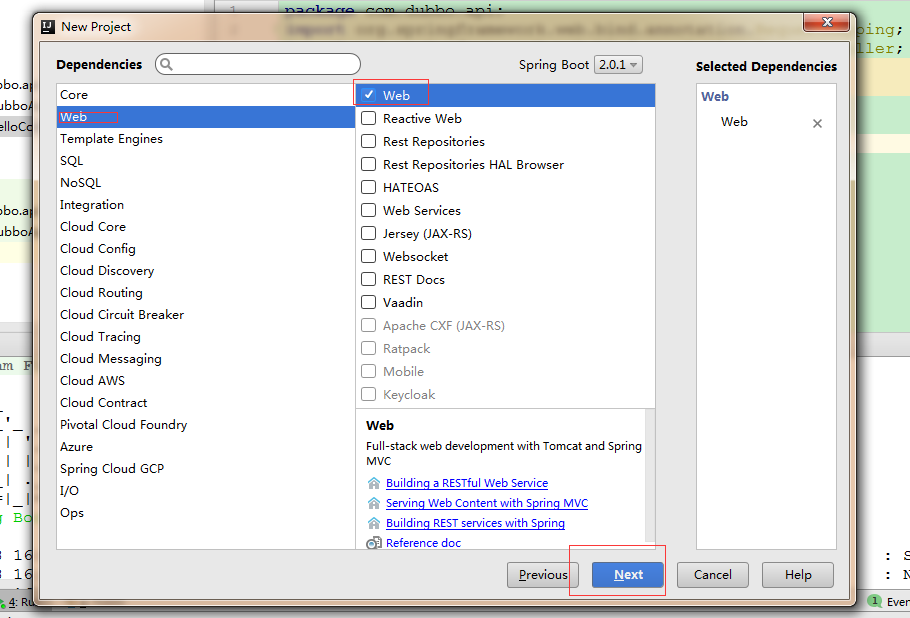This screenshot has height=618, width=910.
Task: Click the description panel vertical scrollbar
Action: click(650, 476)
